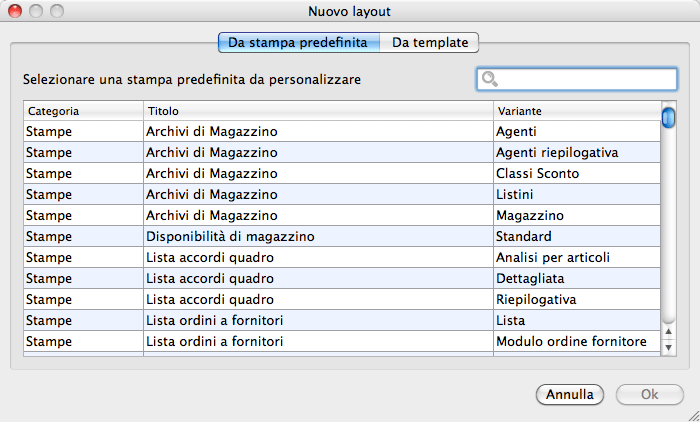This screenshot has width=700, height=422.
Task: Select Lista accordi quadro Dettagliata row
Action: click(340, 278)
